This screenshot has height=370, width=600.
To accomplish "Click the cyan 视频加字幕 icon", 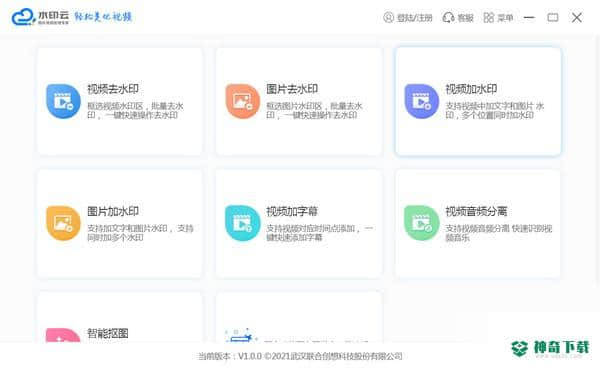I will tap(243, 223).
